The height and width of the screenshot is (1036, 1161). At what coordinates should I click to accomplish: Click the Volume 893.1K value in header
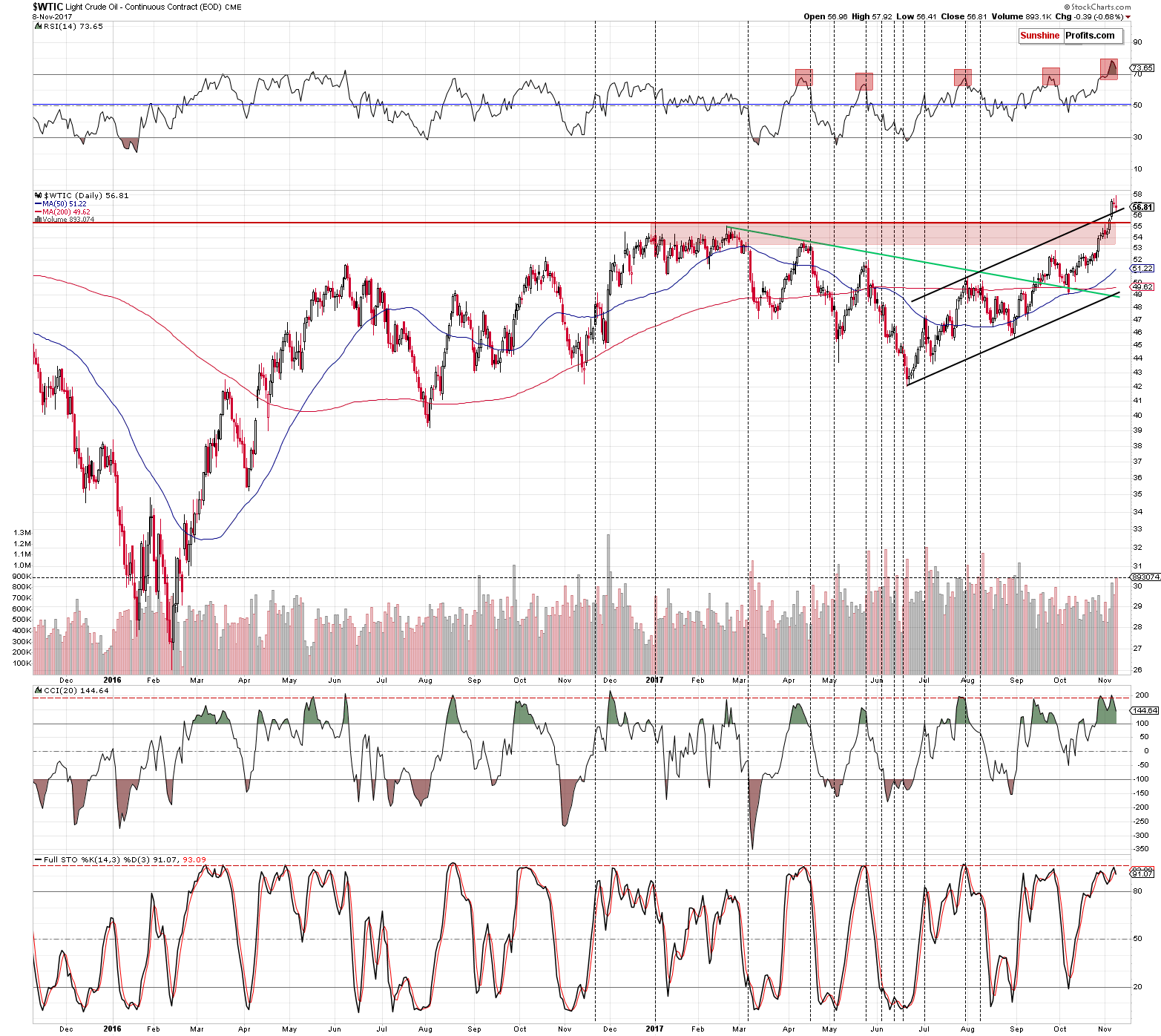click(x=1022, y=16)
